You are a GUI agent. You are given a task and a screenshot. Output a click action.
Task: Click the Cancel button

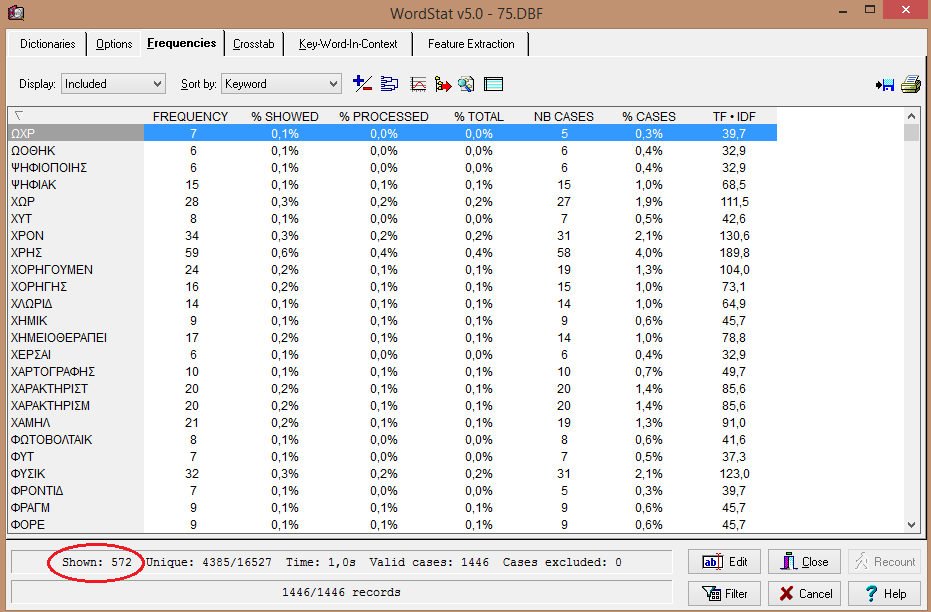tap(804, 594)
